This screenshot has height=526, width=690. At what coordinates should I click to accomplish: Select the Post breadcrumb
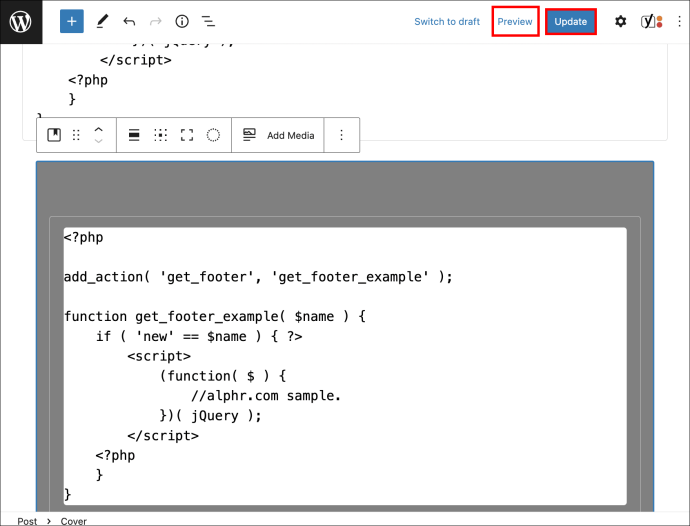27,521
